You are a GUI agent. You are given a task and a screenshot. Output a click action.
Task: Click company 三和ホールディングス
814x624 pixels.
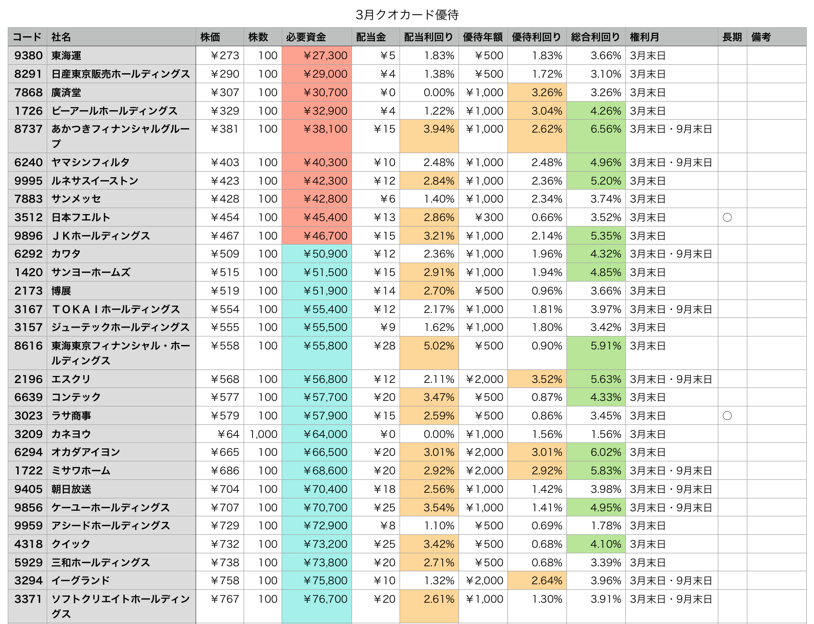click(x=100, y=562)
